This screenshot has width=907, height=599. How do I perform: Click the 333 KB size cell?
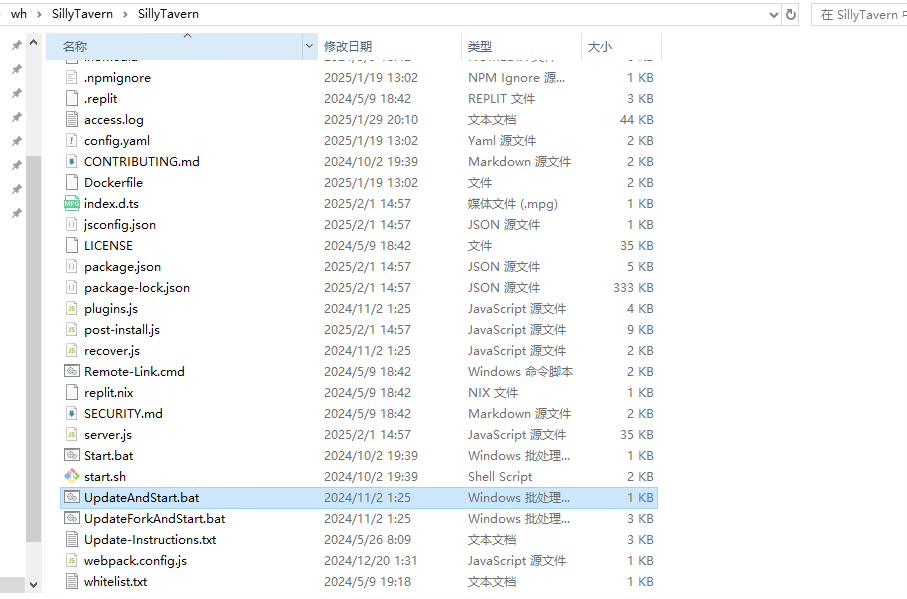point(633,287)
